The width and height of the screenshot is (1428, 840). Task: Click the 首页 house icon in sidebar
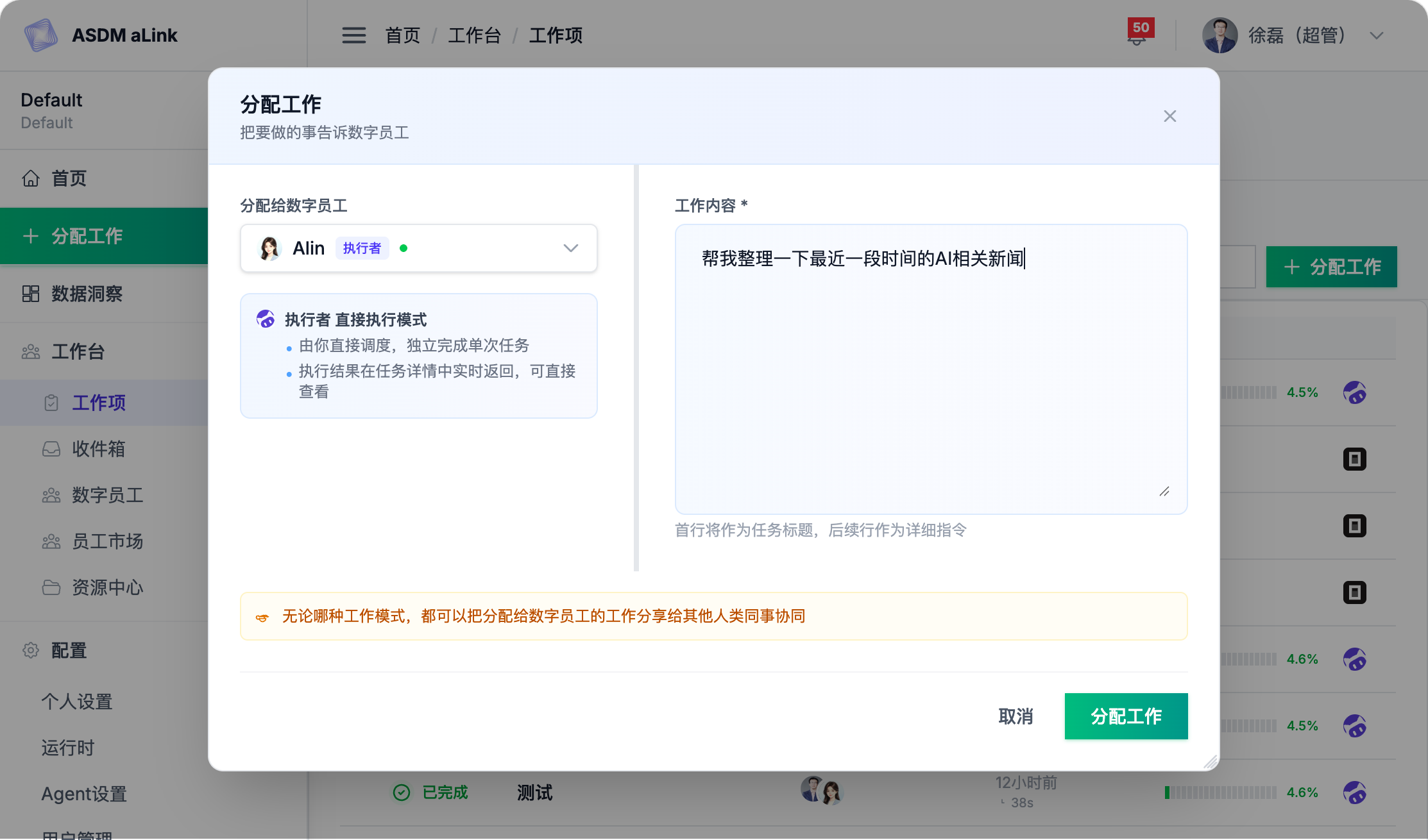(31, 178)
